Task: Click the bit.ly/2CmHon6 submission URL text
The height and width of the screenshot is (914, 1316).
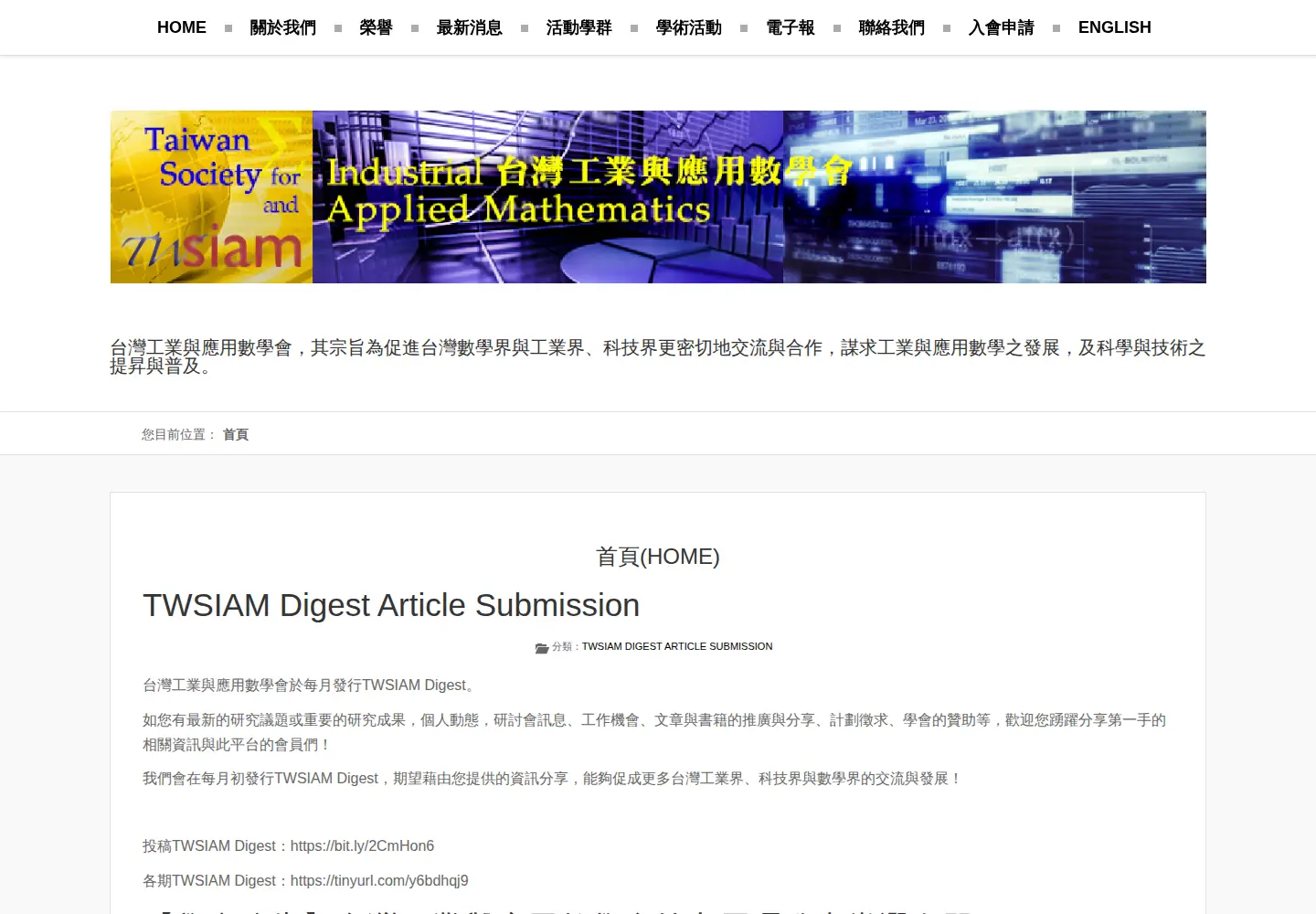Action: click(x=362, y=846)
